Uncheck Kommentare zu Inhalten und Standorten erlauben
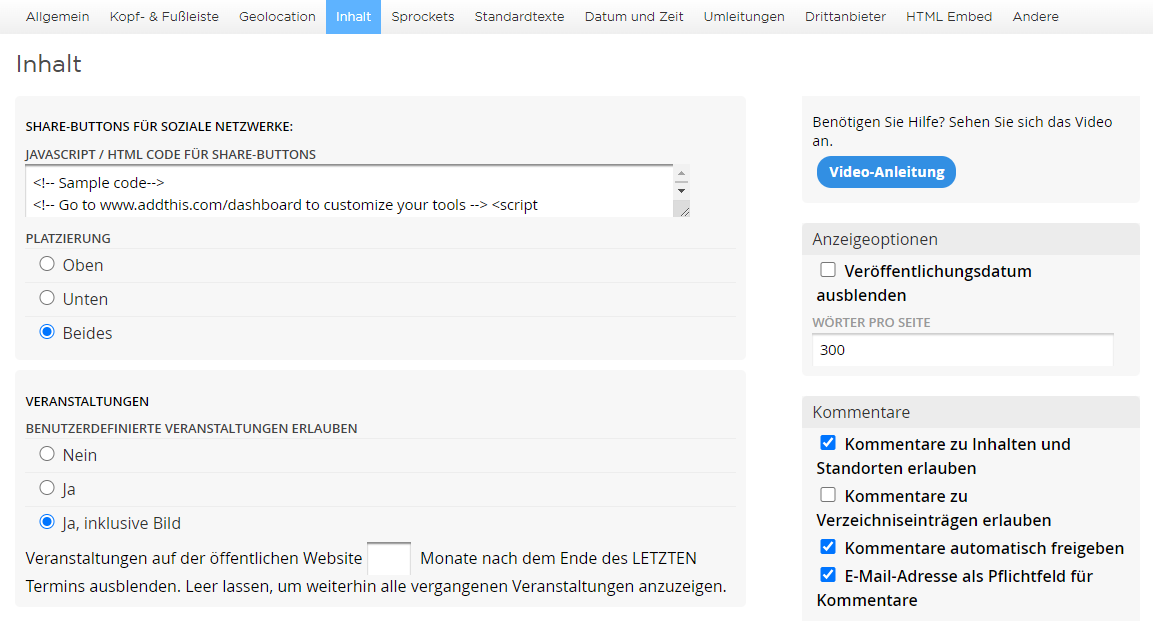This screenshot has width=1153, height=621. (828, 442)
